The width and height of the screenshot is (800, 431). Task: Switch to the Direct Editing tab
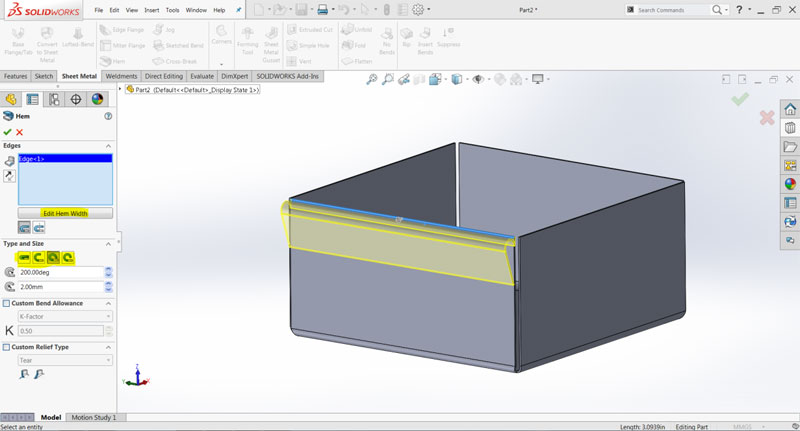pos(164,77)
